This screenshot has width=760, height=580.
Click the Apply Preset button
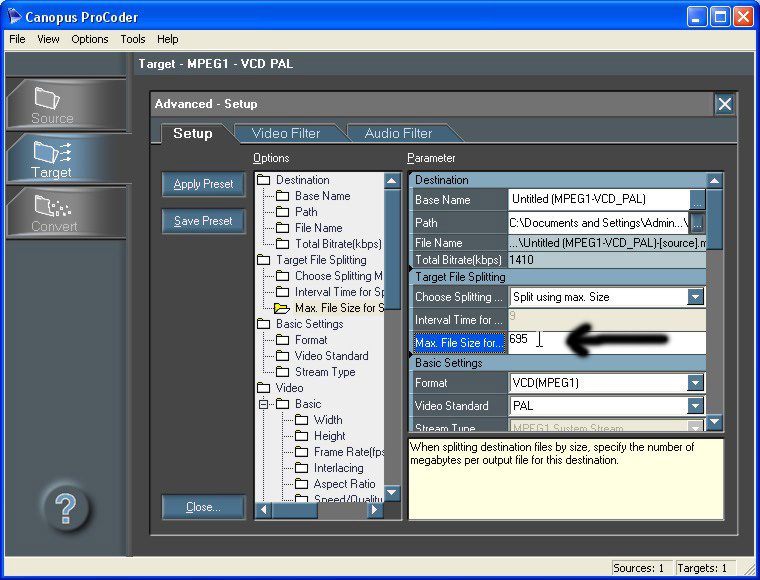204,184
